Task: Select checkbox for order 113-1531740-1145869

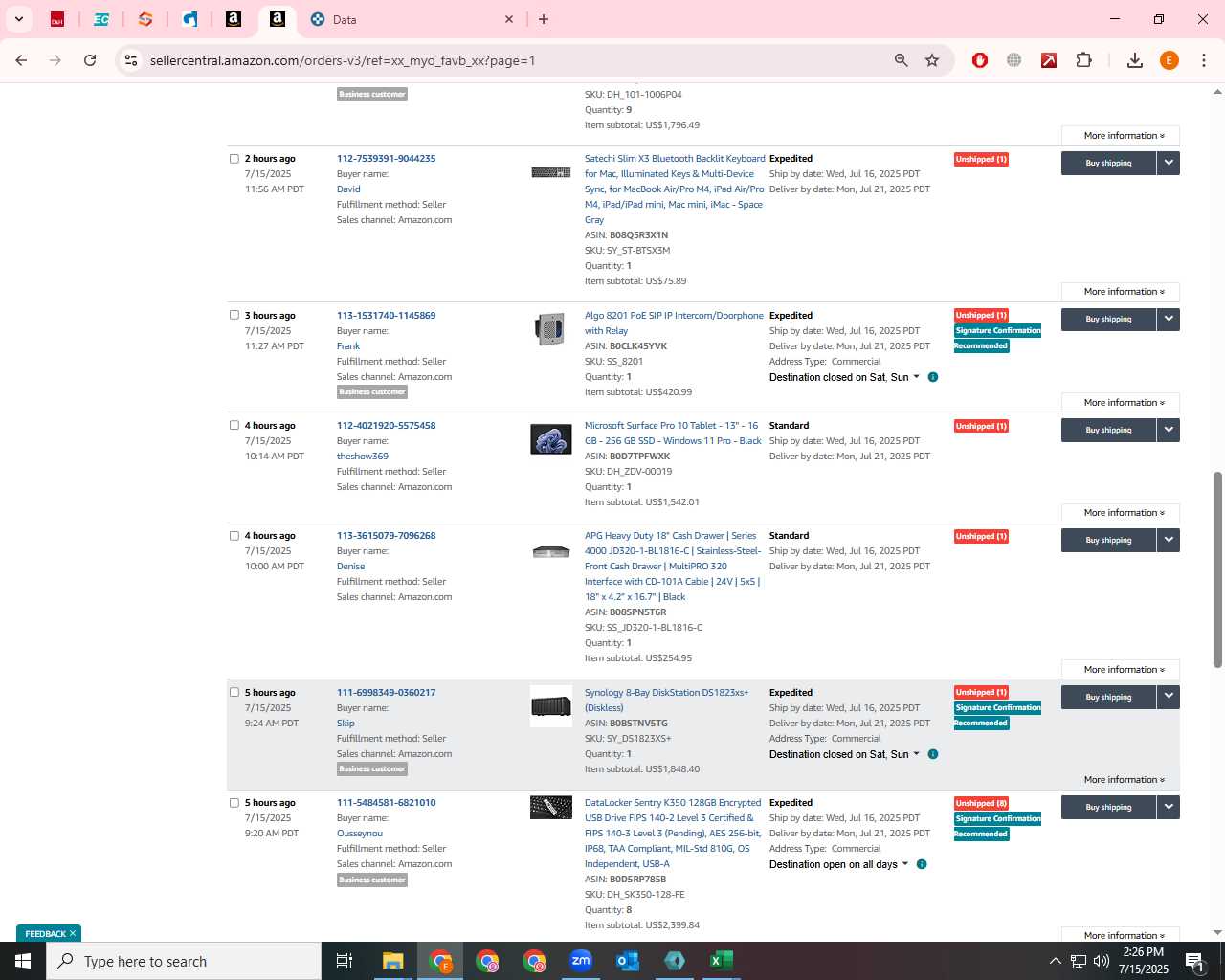Action: [x=234, y=315]
